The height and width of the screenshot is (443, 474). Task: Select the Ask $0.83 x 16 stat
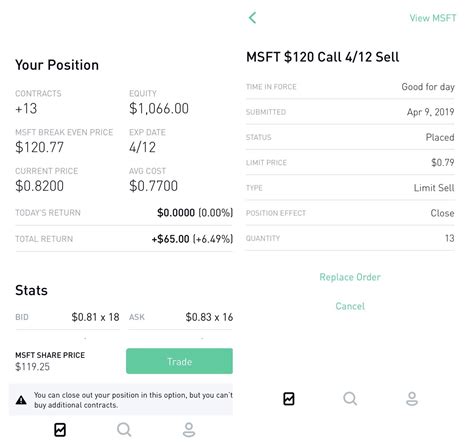coord(181,317)
